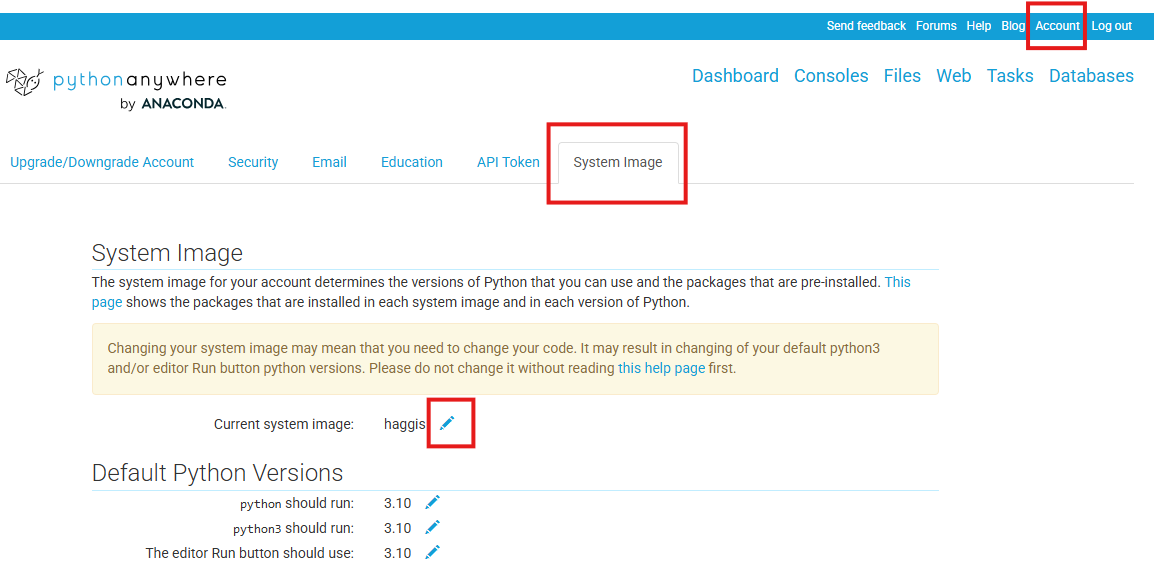Edit the 'python3 should run' version

pos(433,527)
